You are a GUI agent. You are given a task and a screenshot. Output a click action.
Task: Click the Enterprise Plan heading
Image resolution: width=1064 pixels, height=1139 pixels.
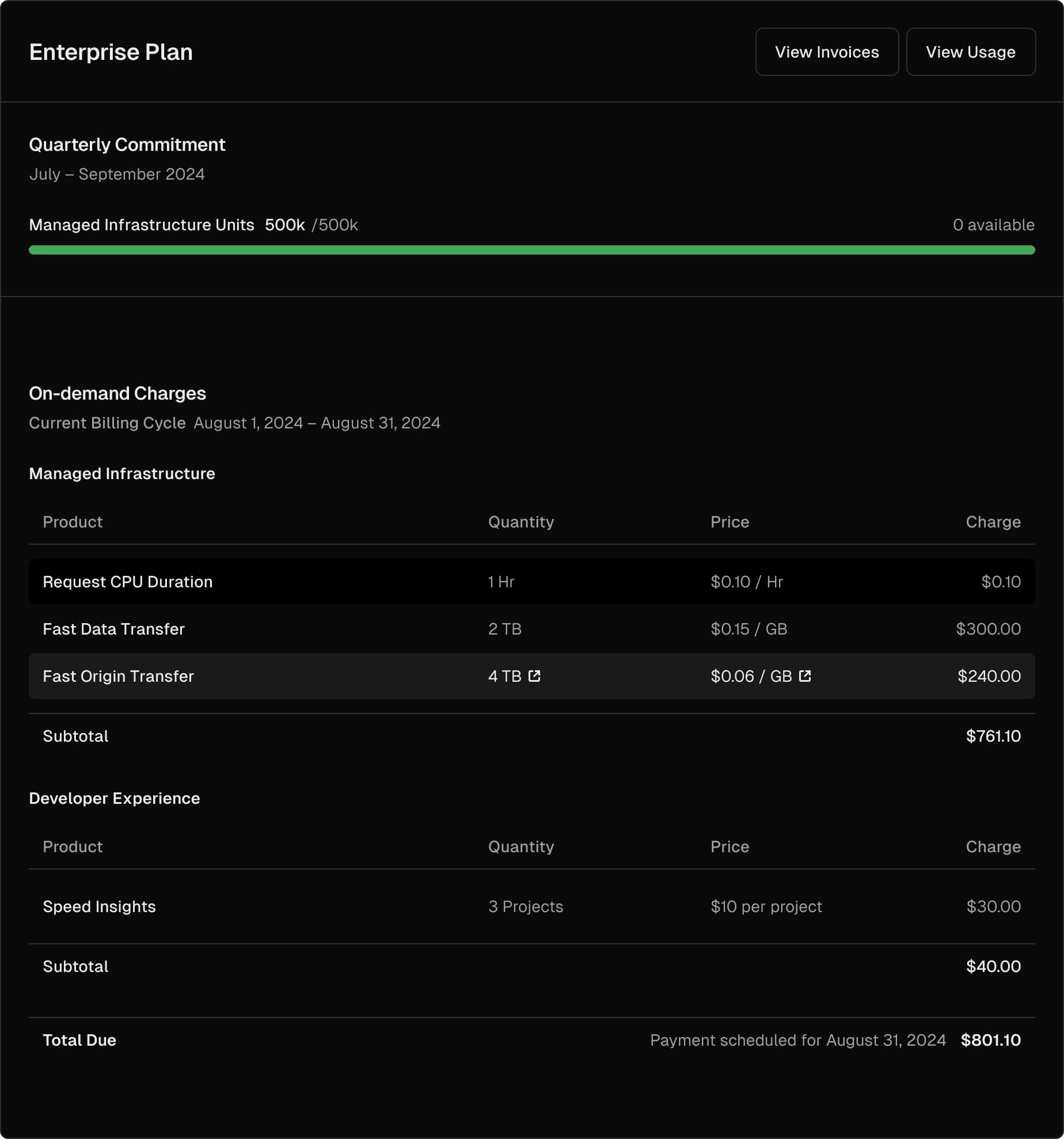point(111,51)
